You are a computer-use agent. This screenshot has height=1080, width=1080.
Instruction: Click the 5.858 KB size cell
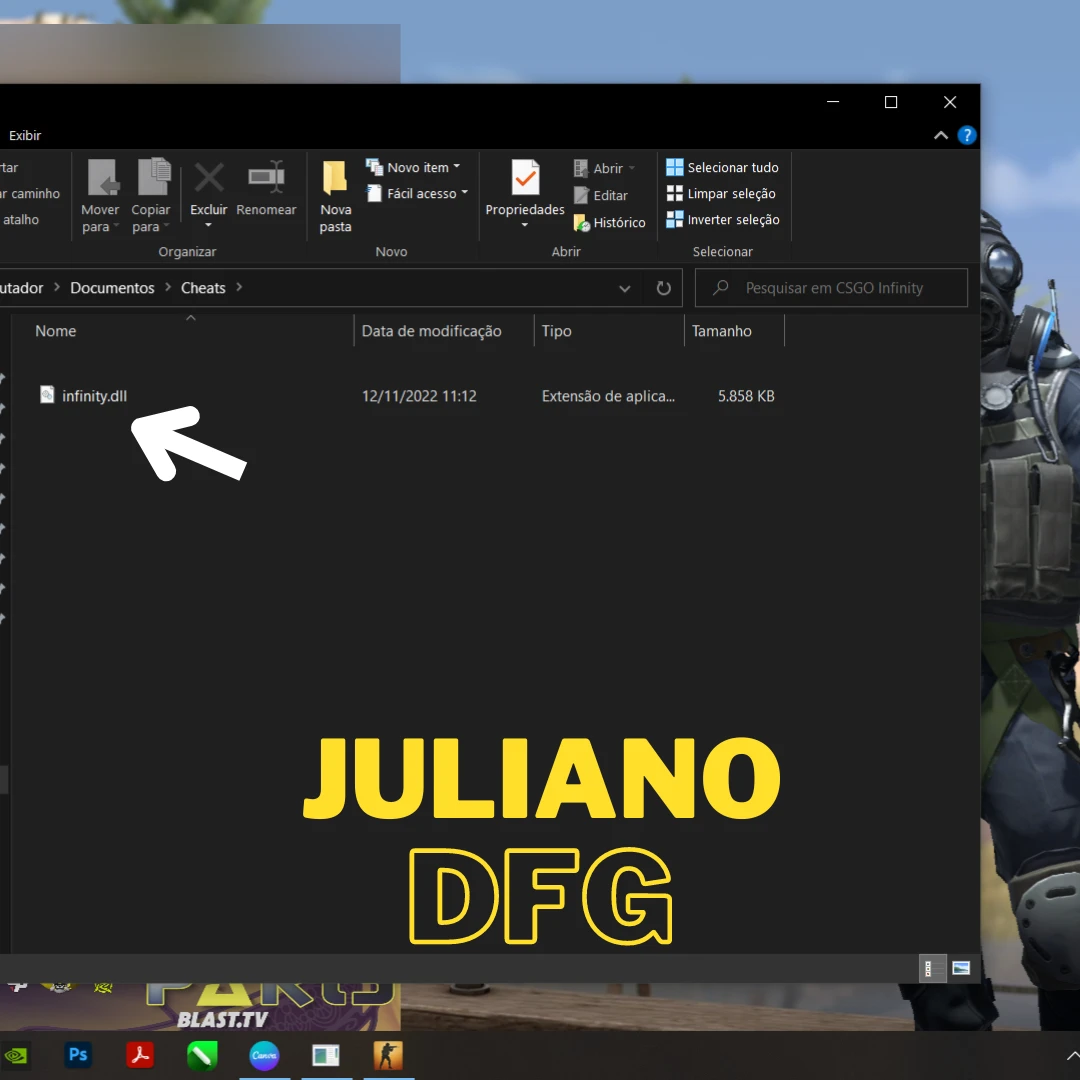[x=746, y=396]
